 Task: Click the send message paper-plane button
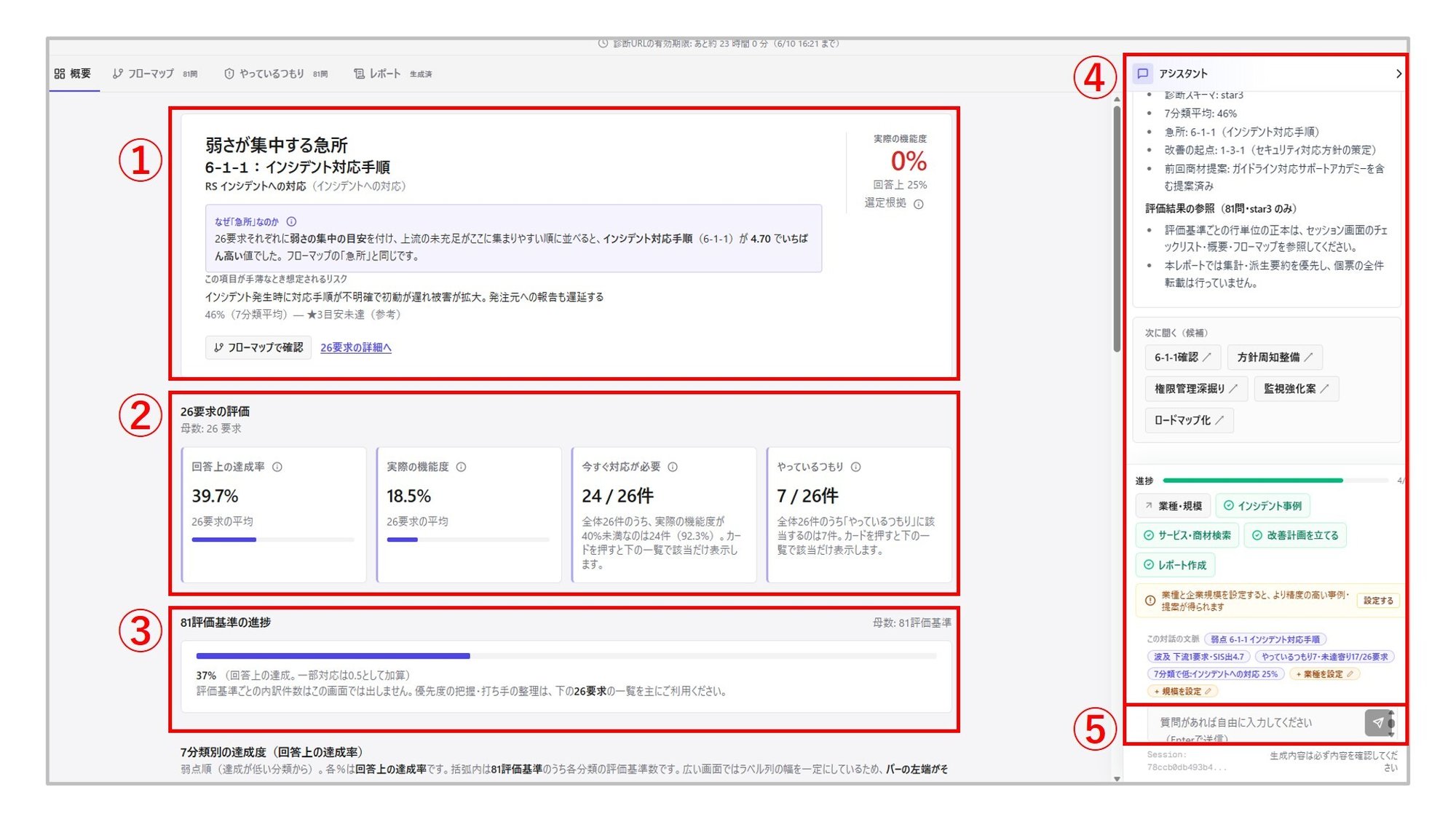click(1377, 723)
